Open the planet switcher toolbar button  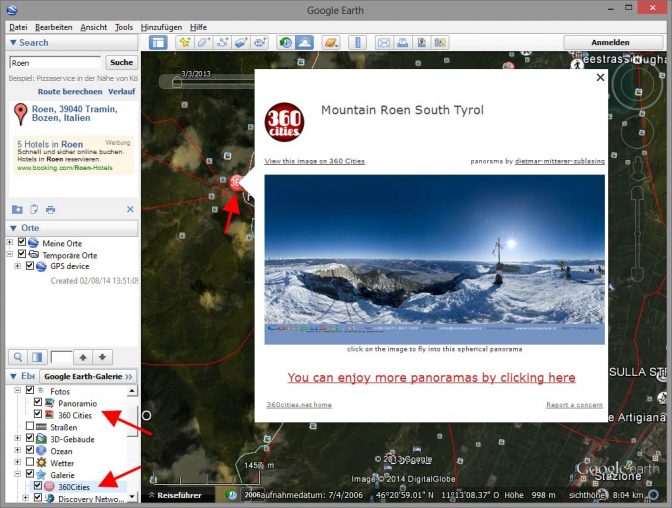(331, 42)
